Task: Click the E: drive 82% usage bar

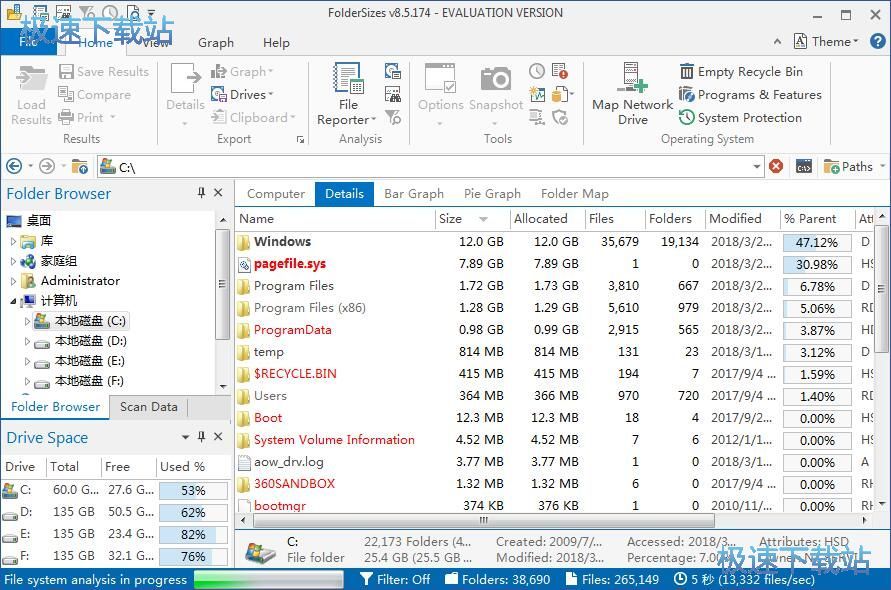Action: point(193,535)
